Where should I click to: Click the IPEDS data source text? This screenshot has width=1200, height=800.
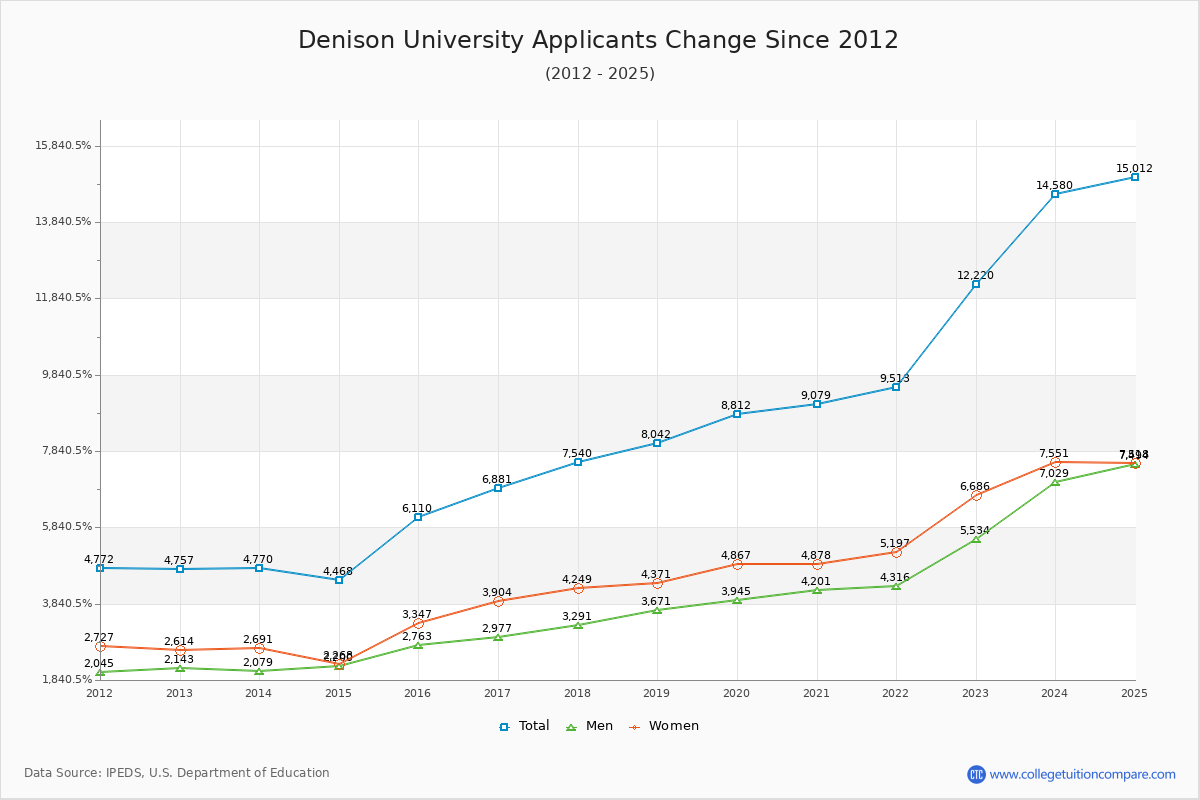177,772
